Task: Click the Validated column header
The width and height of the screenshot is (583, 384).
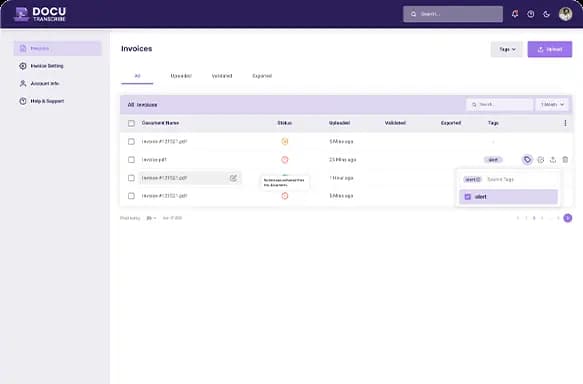Action: tap(395, 123)
